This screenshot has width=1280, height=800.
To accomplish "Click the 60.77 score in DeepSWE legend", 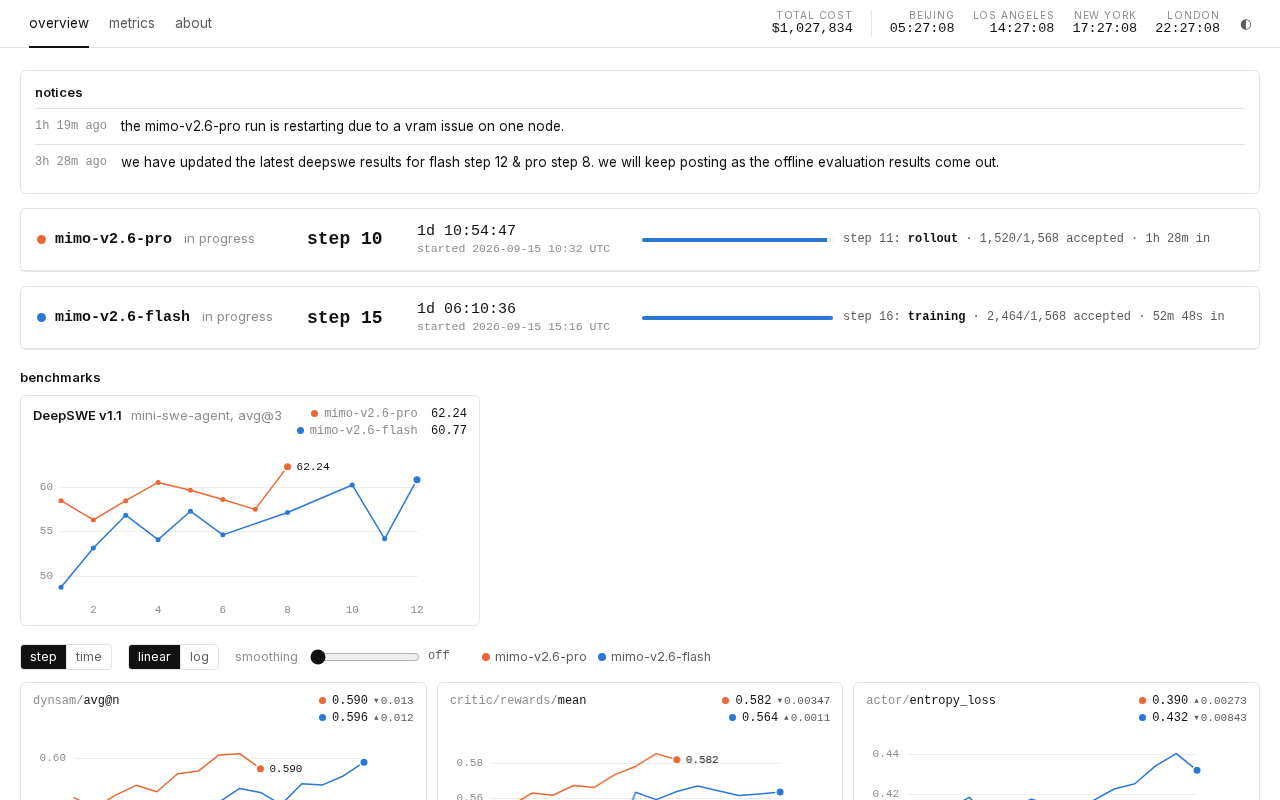I will [x=449, y=431].
